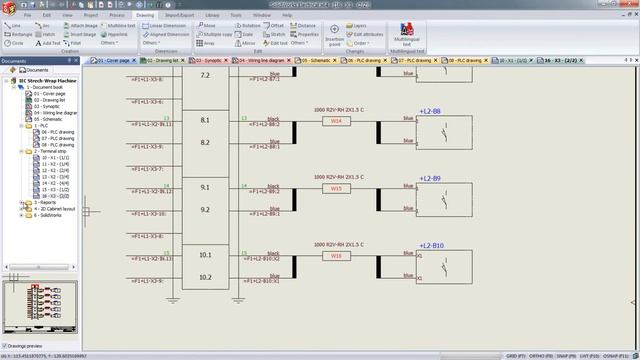The width and height of the screenshot is (640, 360).
Task: Click Insert Image in ribbon
Action: [x=79, y=34]
